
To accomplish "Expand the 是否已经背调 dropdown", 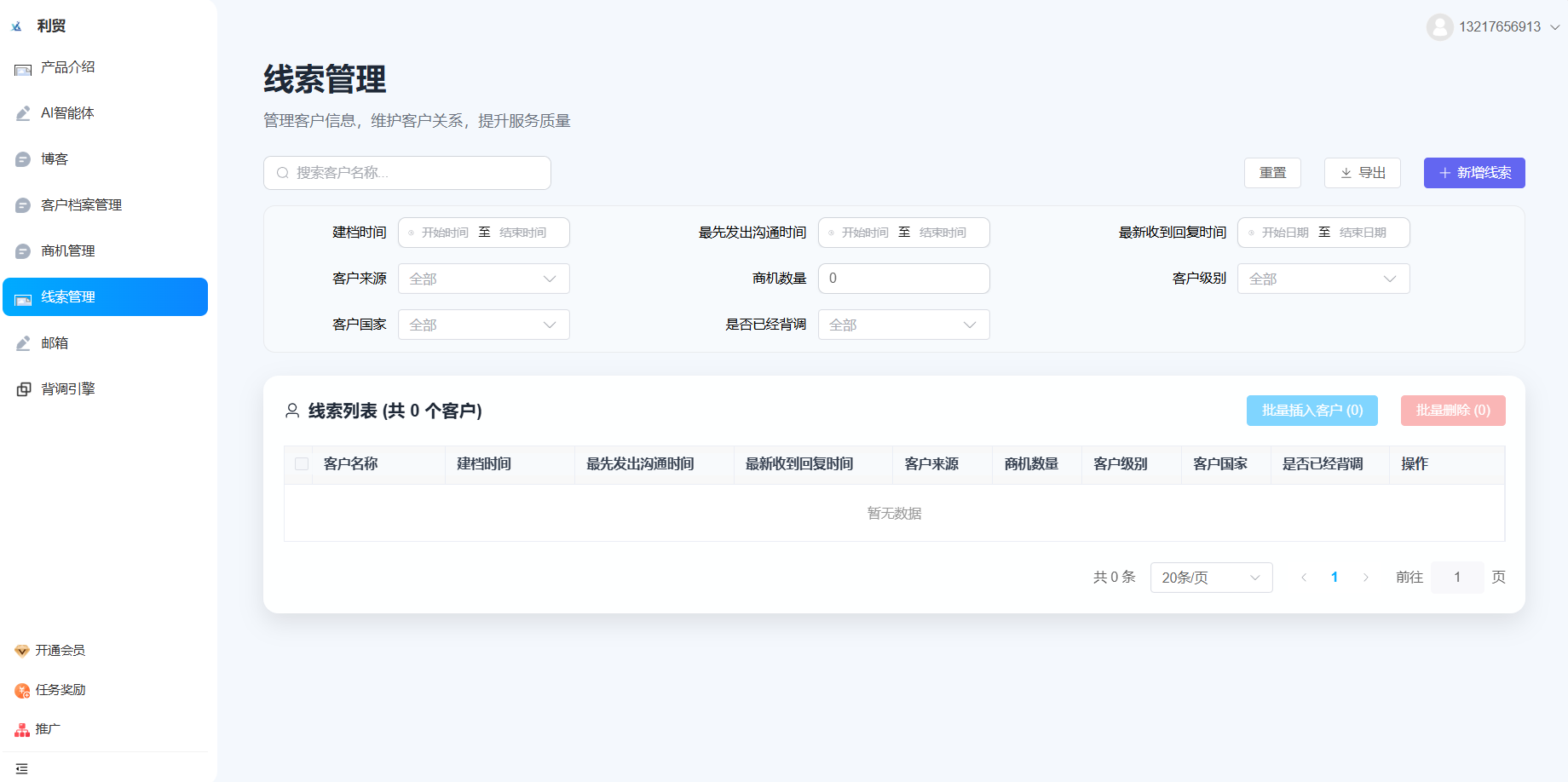I will pyautogui.click(x=903, y=325).
